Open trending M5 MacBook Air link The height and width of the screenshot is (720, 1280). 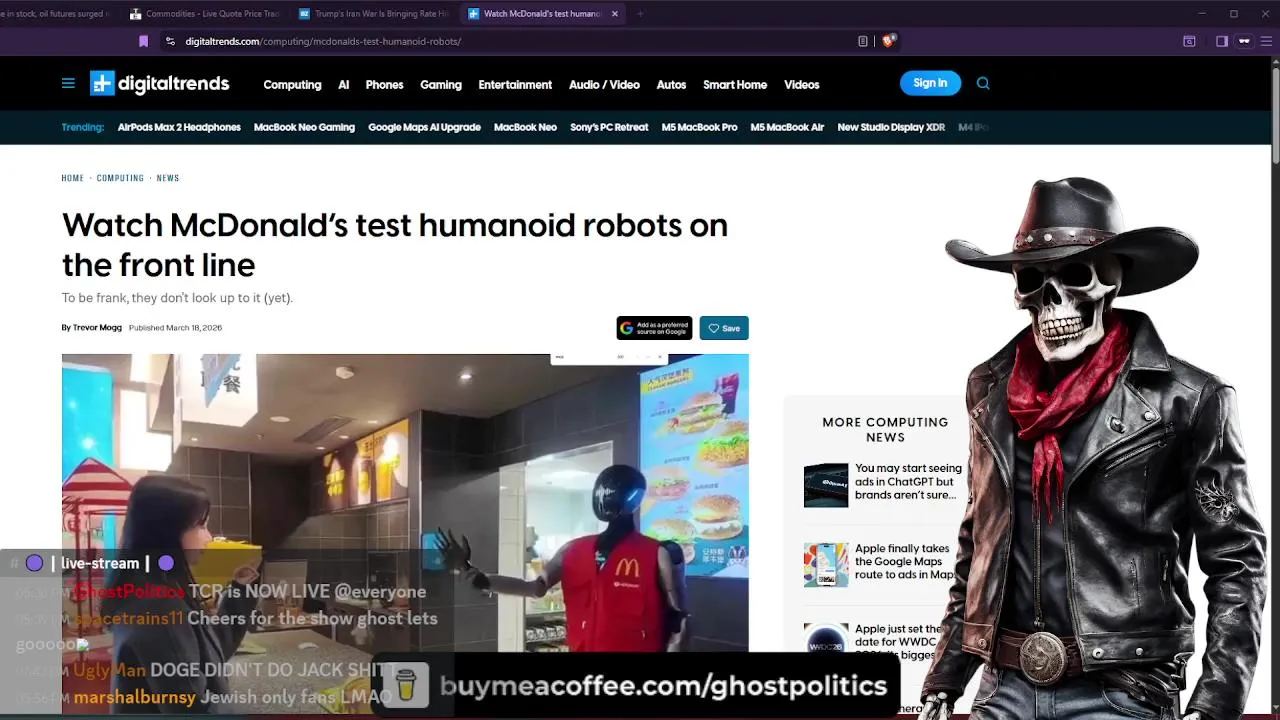(787, 127)
